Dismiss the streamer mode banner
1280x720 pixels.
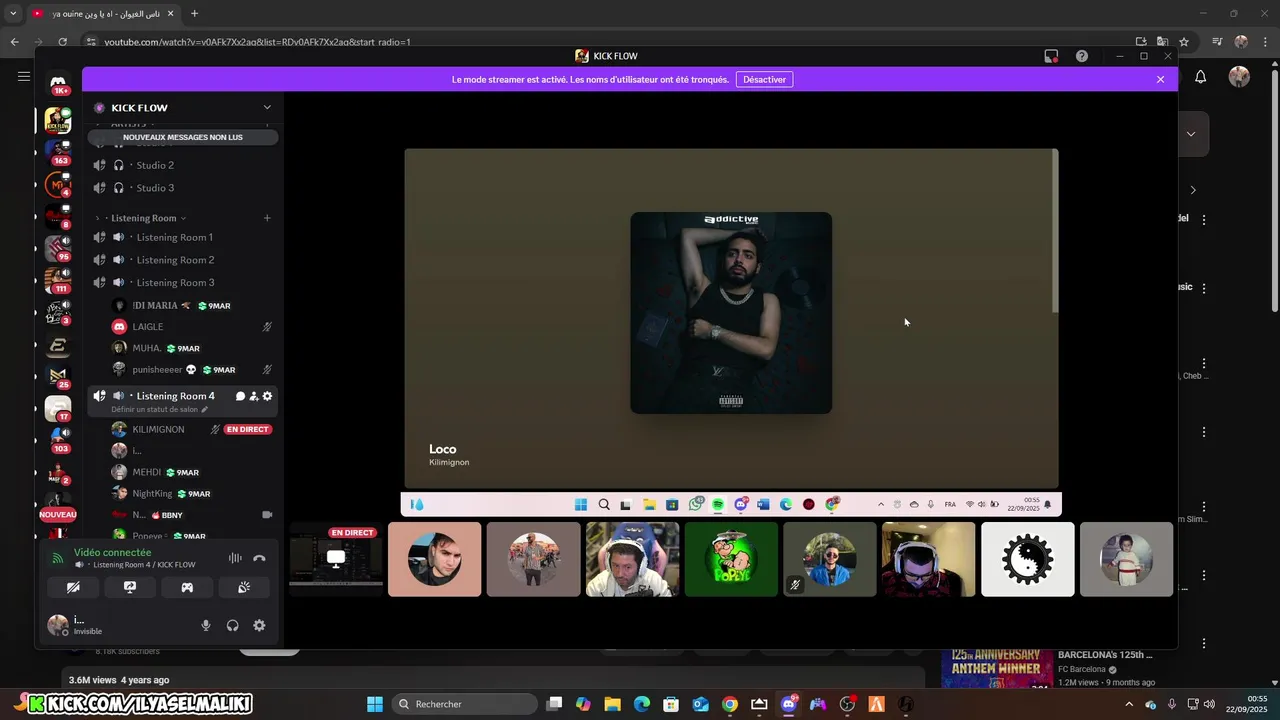(x=1160, y=79)
